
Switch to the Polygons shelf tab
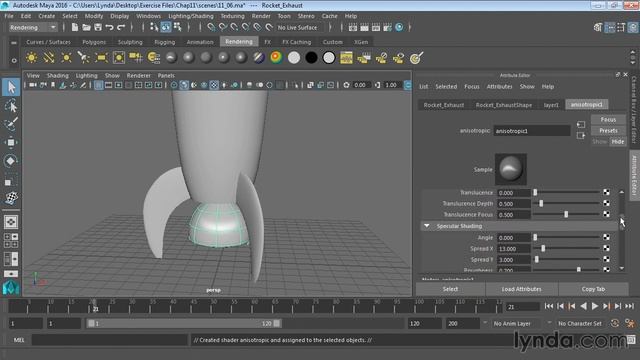point(94,42)
